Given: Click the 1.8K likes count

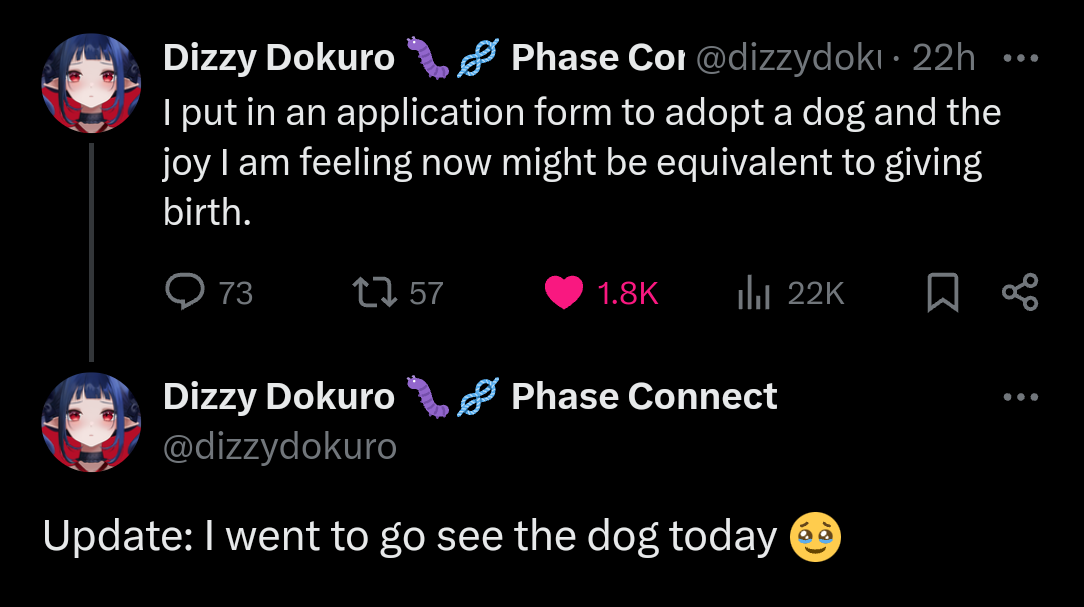Looking at the screenshot, I should (x=628, y=293).
